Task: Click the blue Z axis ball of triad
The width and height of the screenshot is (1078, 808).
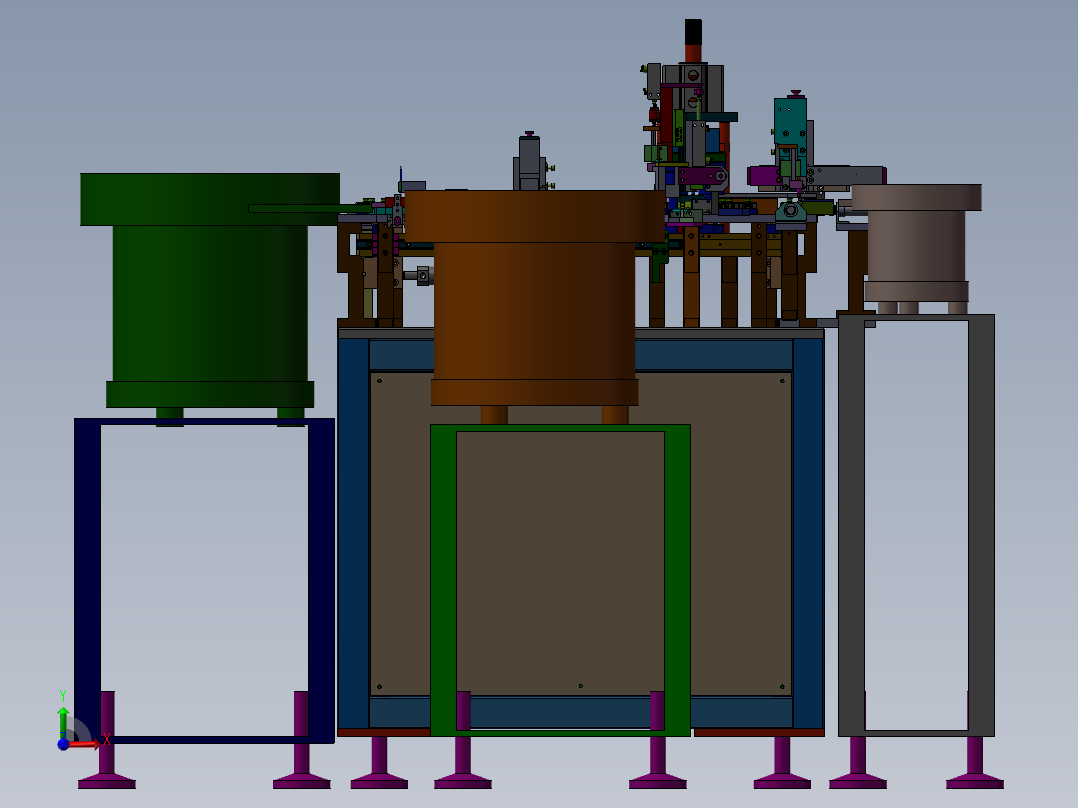Action: [x=63, y=744]
